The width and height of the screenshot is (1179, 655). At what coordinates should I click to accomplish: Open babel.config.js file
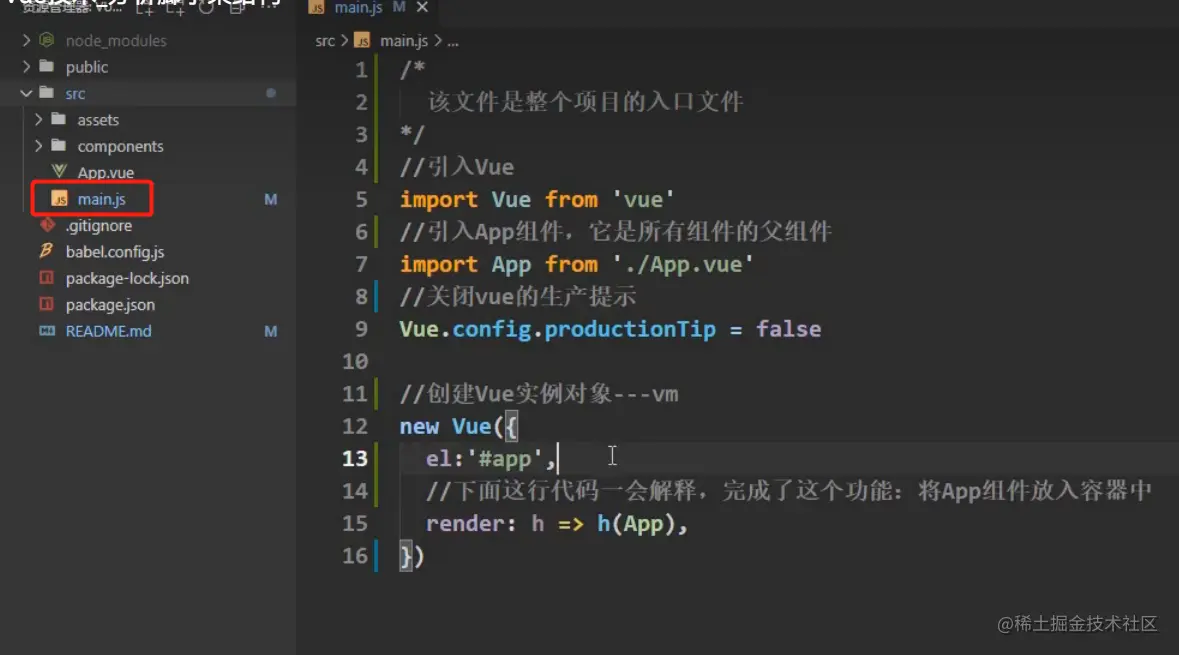[114, 252]
